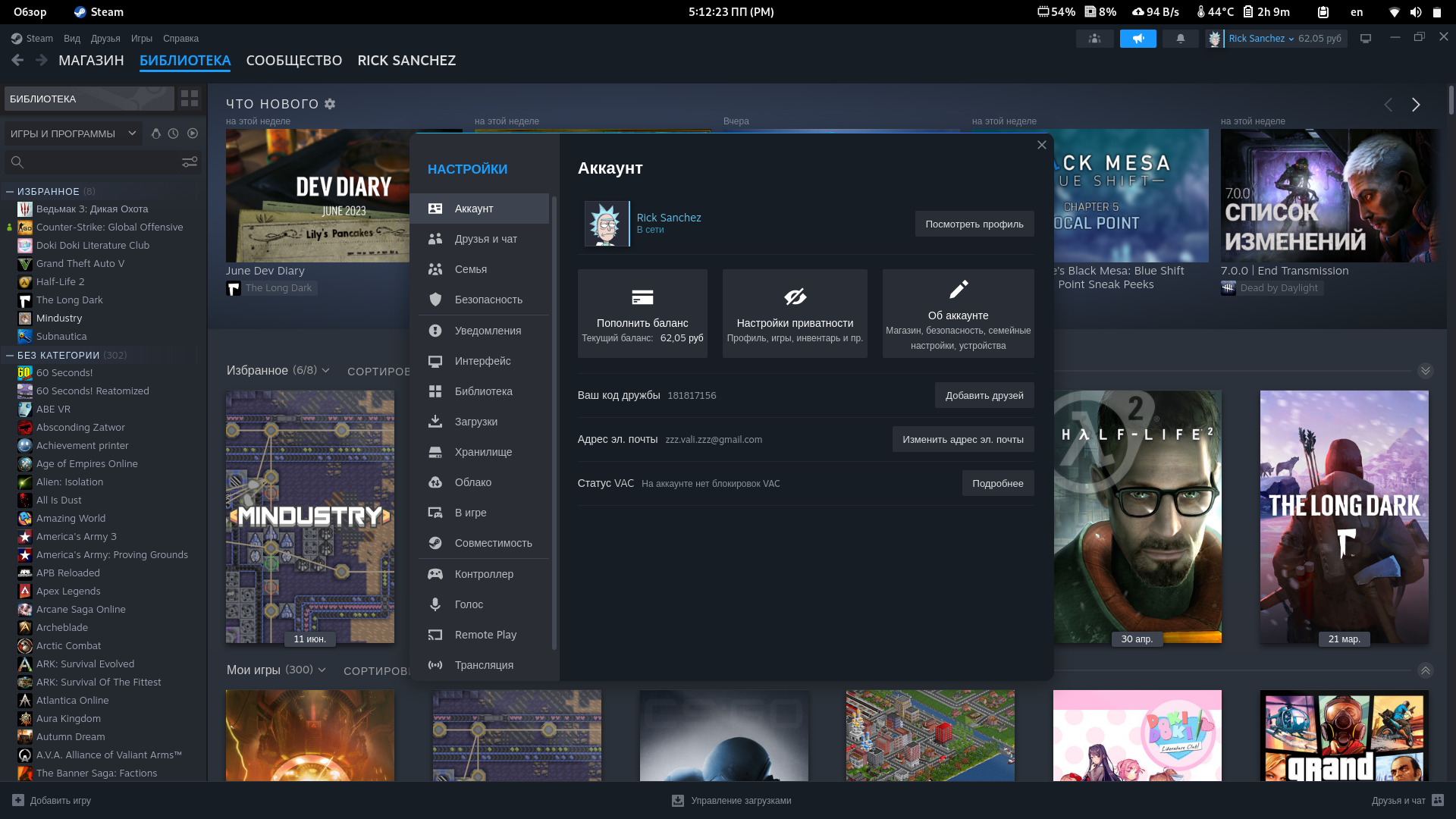Open the notifications bell icon

pyautogui.click(x=1180, y=39)
